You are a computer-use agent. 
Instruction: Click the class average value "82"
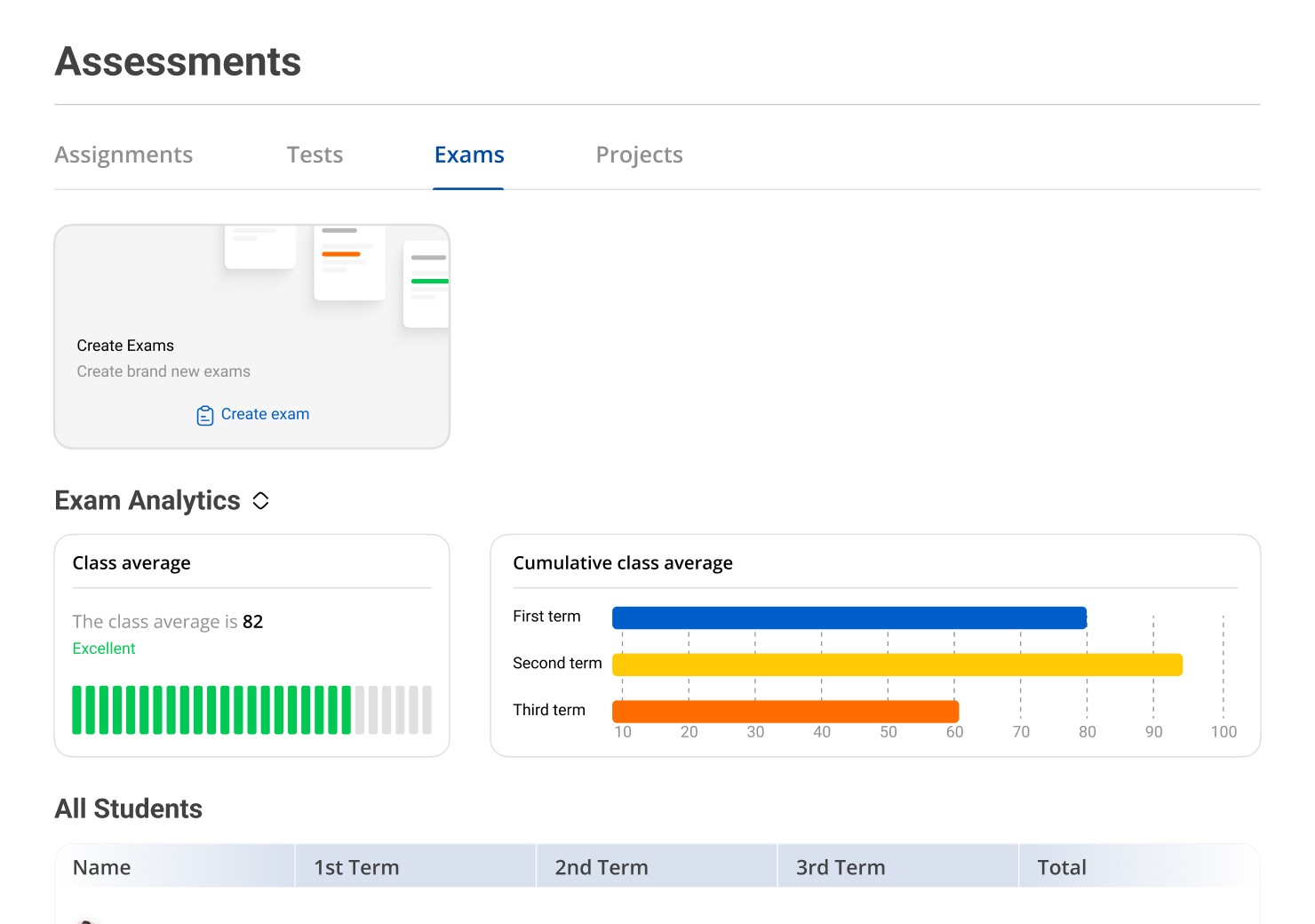[x=252, y=621]
